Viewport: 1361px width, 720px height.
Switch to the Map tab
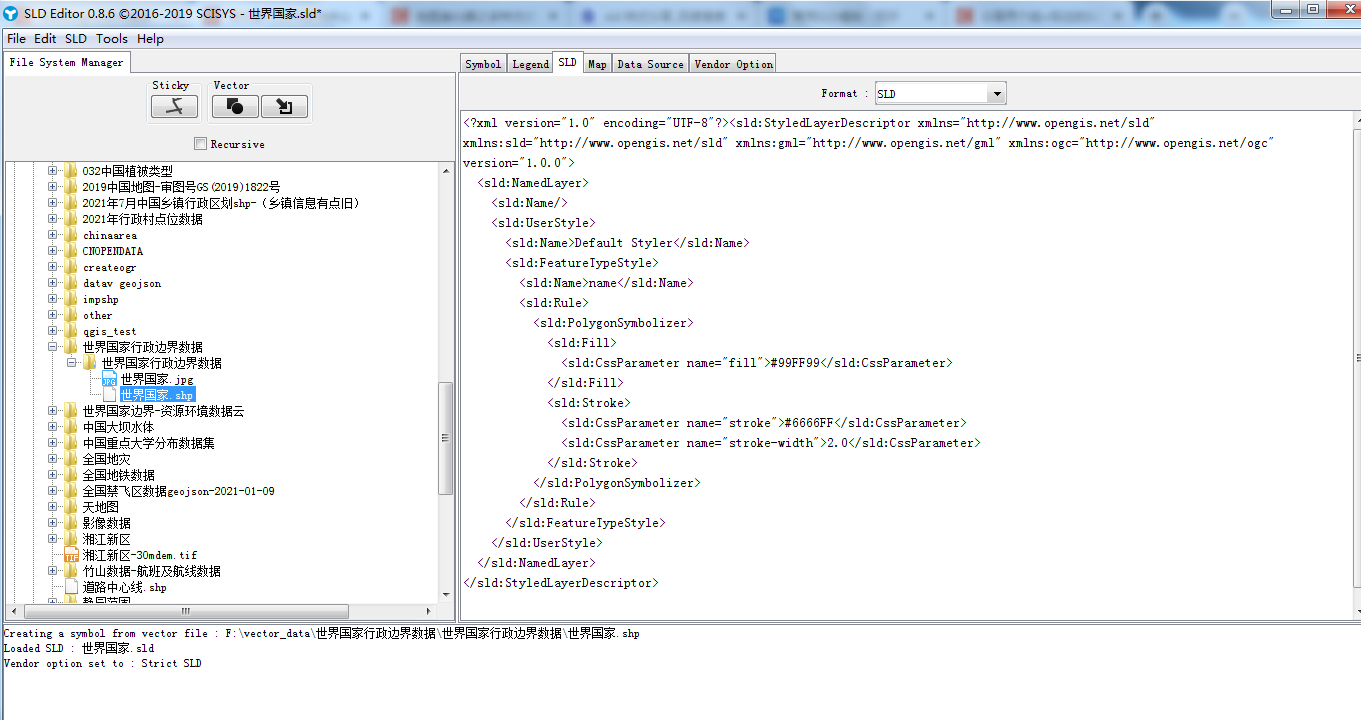[597, 64]
